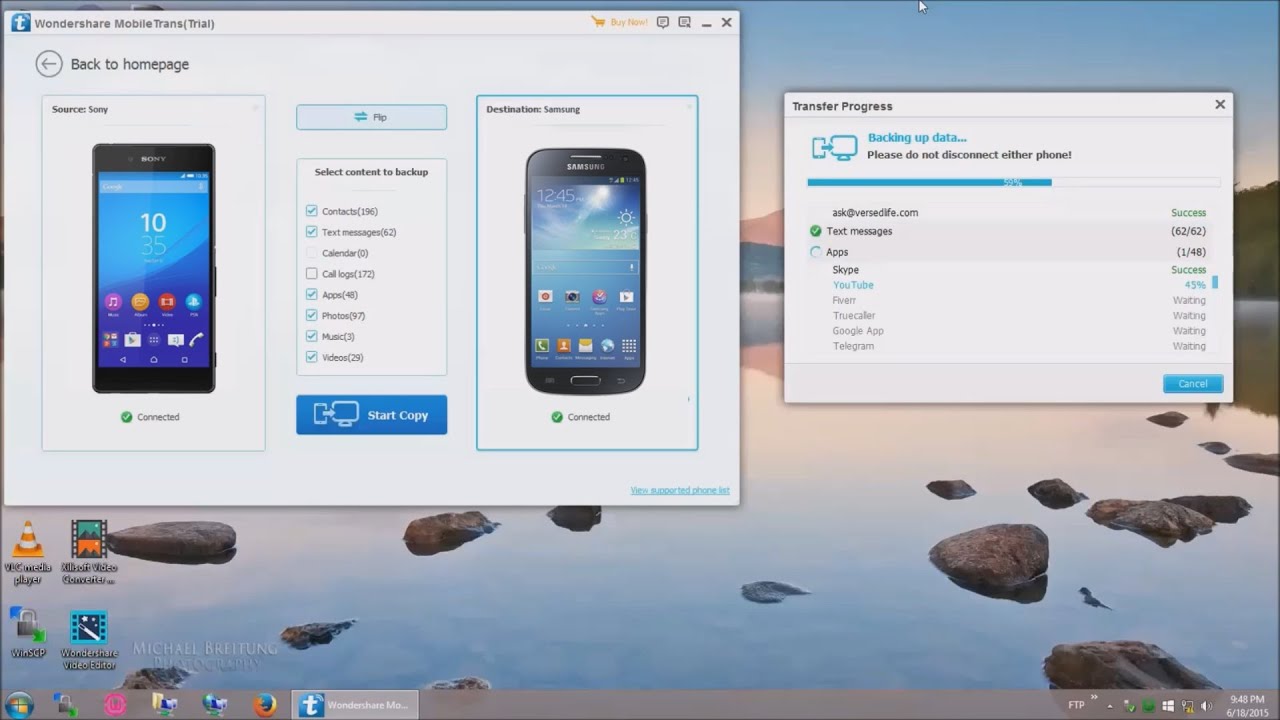
Task: Select the Text messages (62/62) row
Action: 1009,231
